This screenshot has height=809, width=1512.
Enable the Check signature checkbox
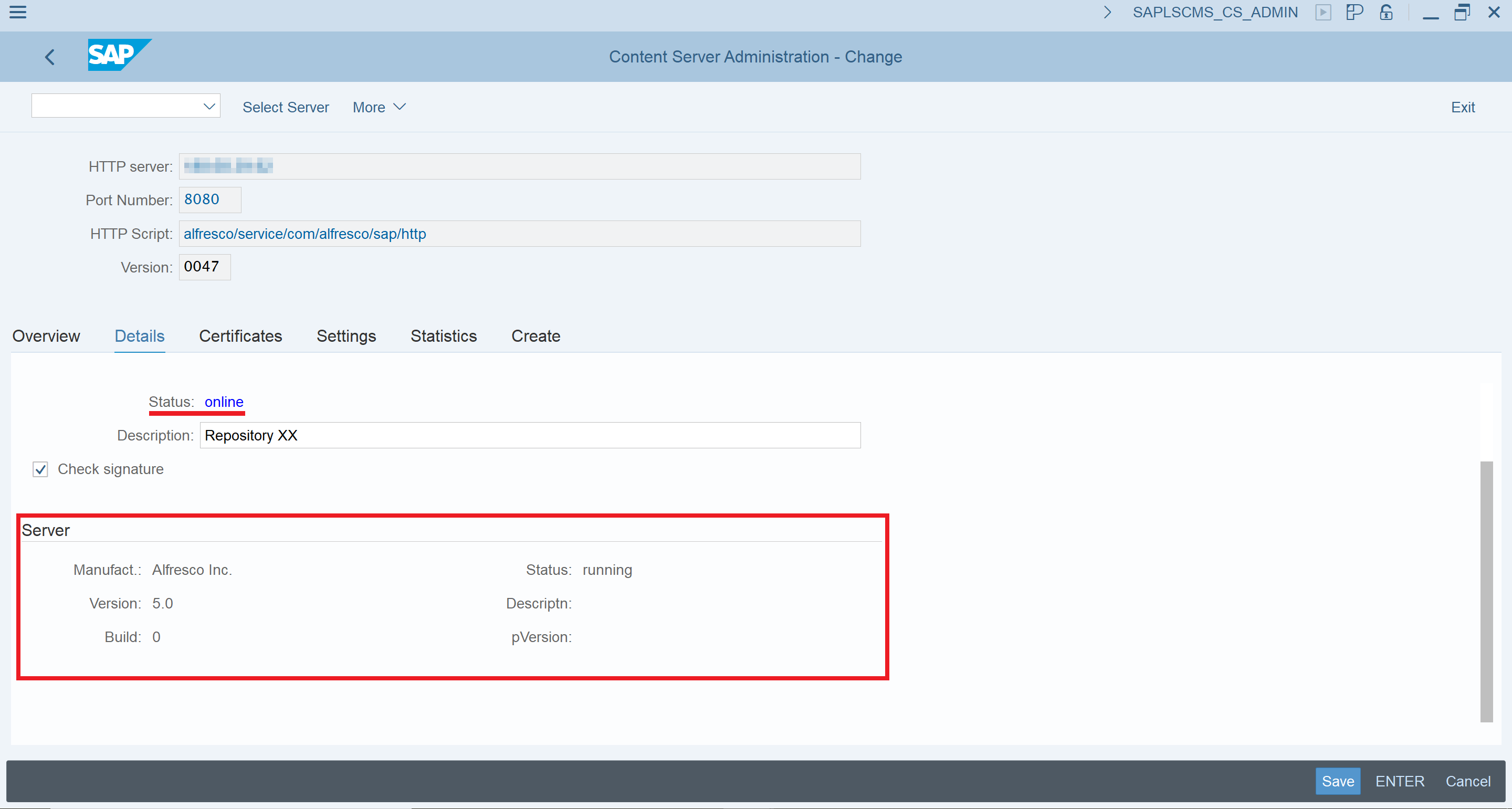pos(40,469)
